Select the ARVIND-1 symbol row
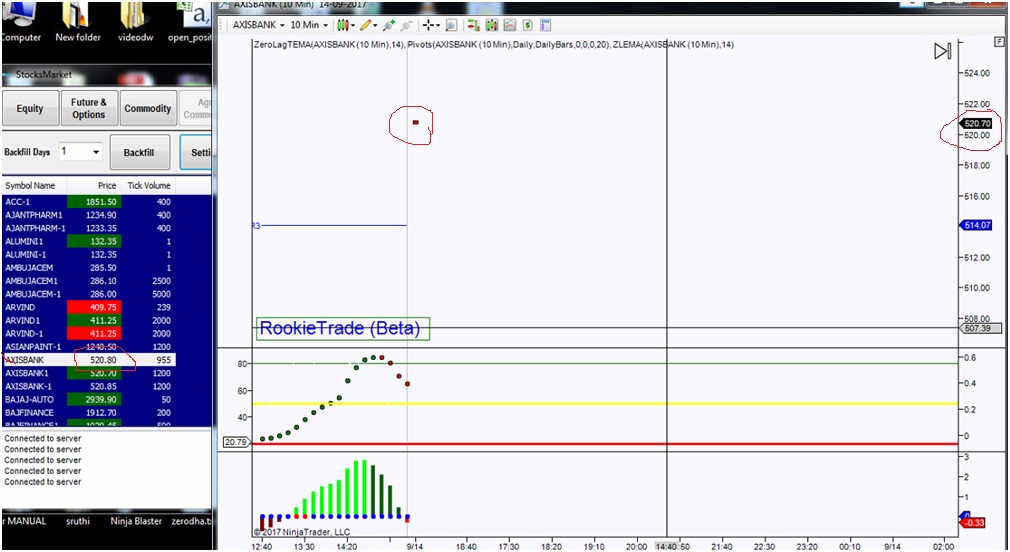The height and width of the screenshot is (552, 1010). (x=88, y=334)
